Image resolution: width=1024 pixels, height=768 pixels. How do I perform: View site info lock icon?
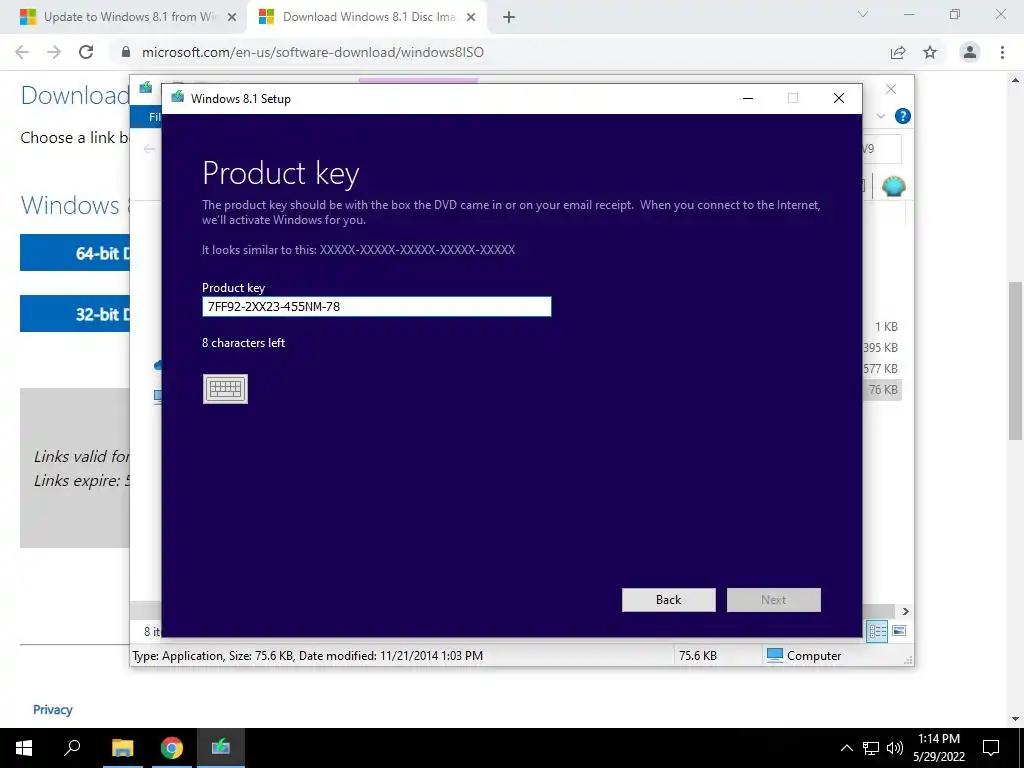(x=126, y=52)
